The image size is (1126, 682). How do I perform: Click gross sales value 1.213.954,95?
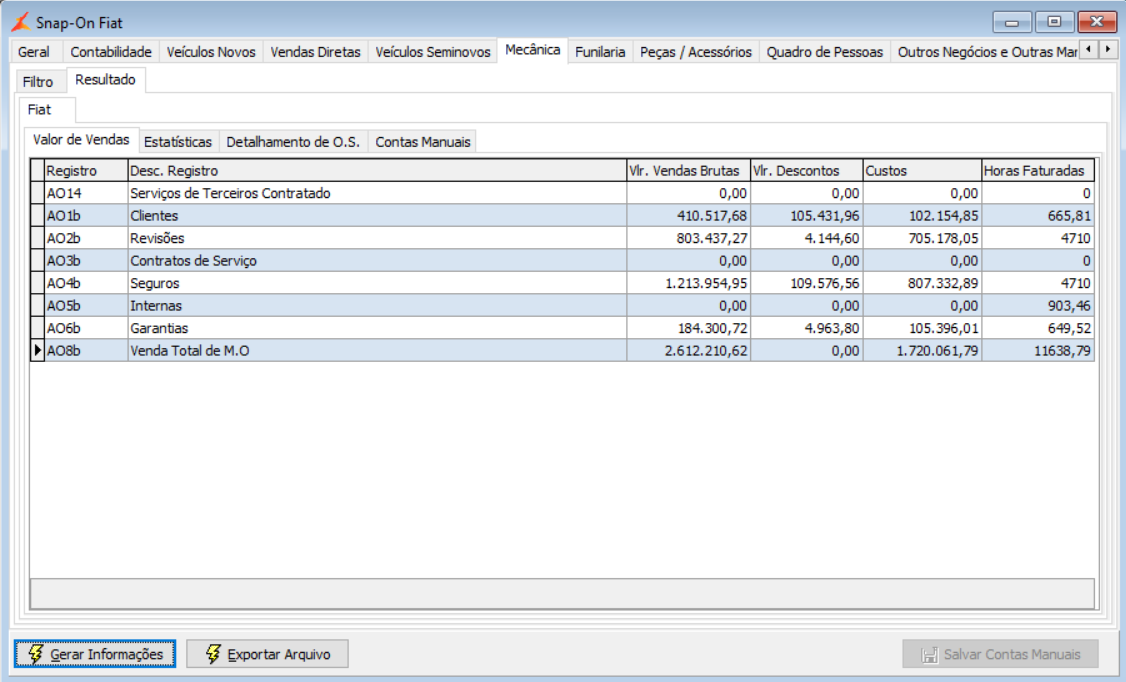point(689,283)
